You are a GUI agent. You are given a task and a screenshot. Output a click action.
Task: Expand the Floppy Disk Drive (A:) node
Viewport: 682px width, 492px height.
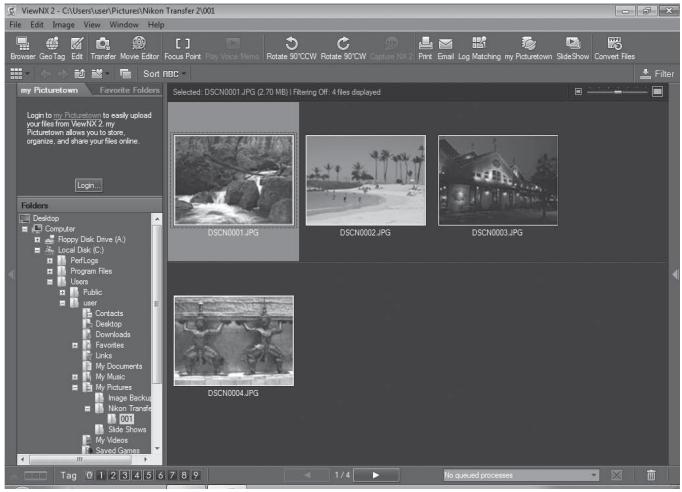point(37,239)
